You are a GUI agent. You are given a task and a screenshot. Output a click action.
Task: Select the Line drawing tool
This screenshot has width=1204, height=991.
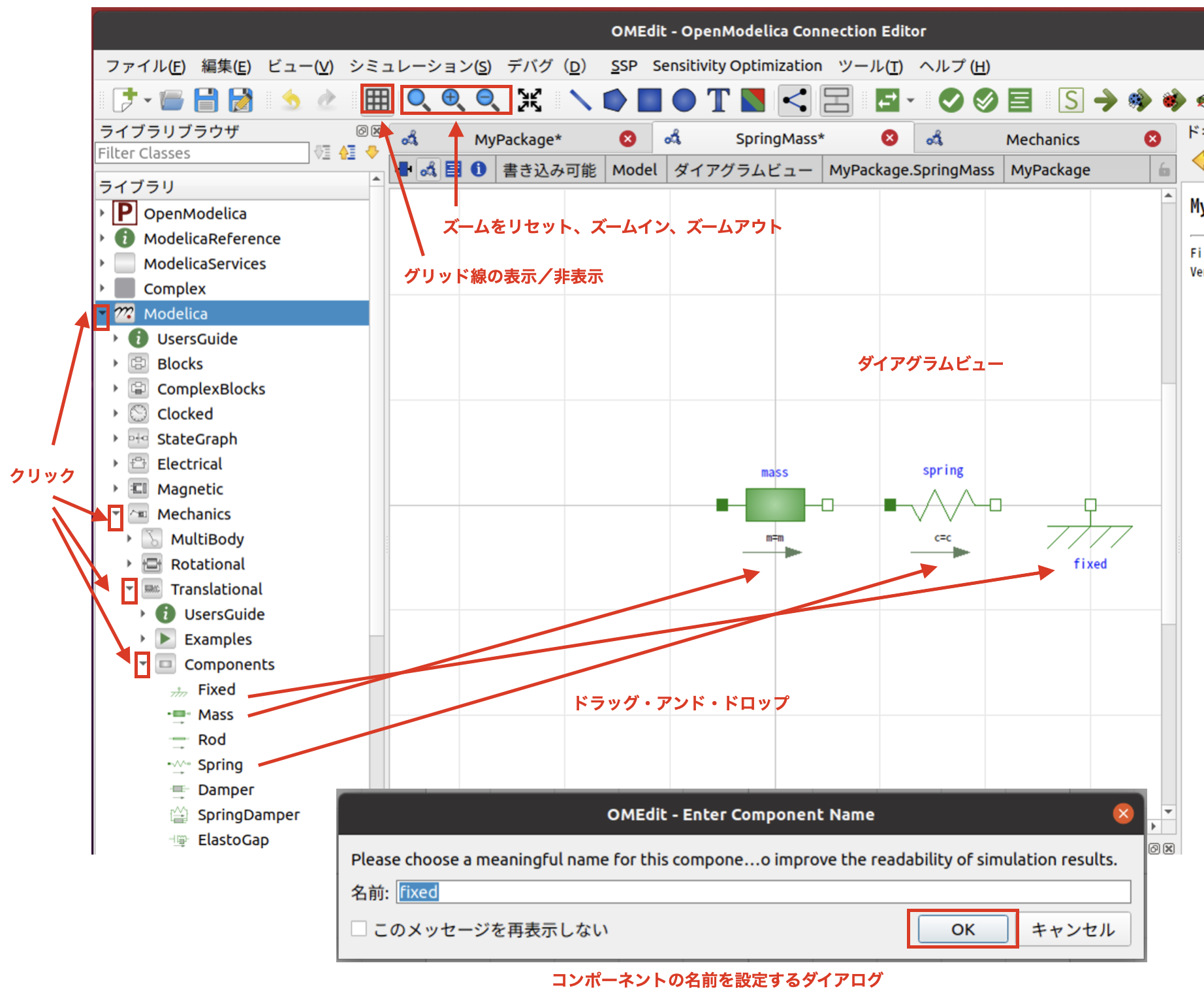tap(580, 100)
